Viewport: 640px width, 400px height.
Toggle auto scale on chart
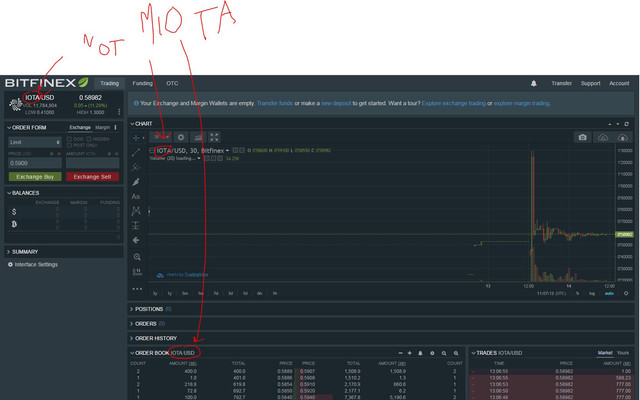coord(609,293)
